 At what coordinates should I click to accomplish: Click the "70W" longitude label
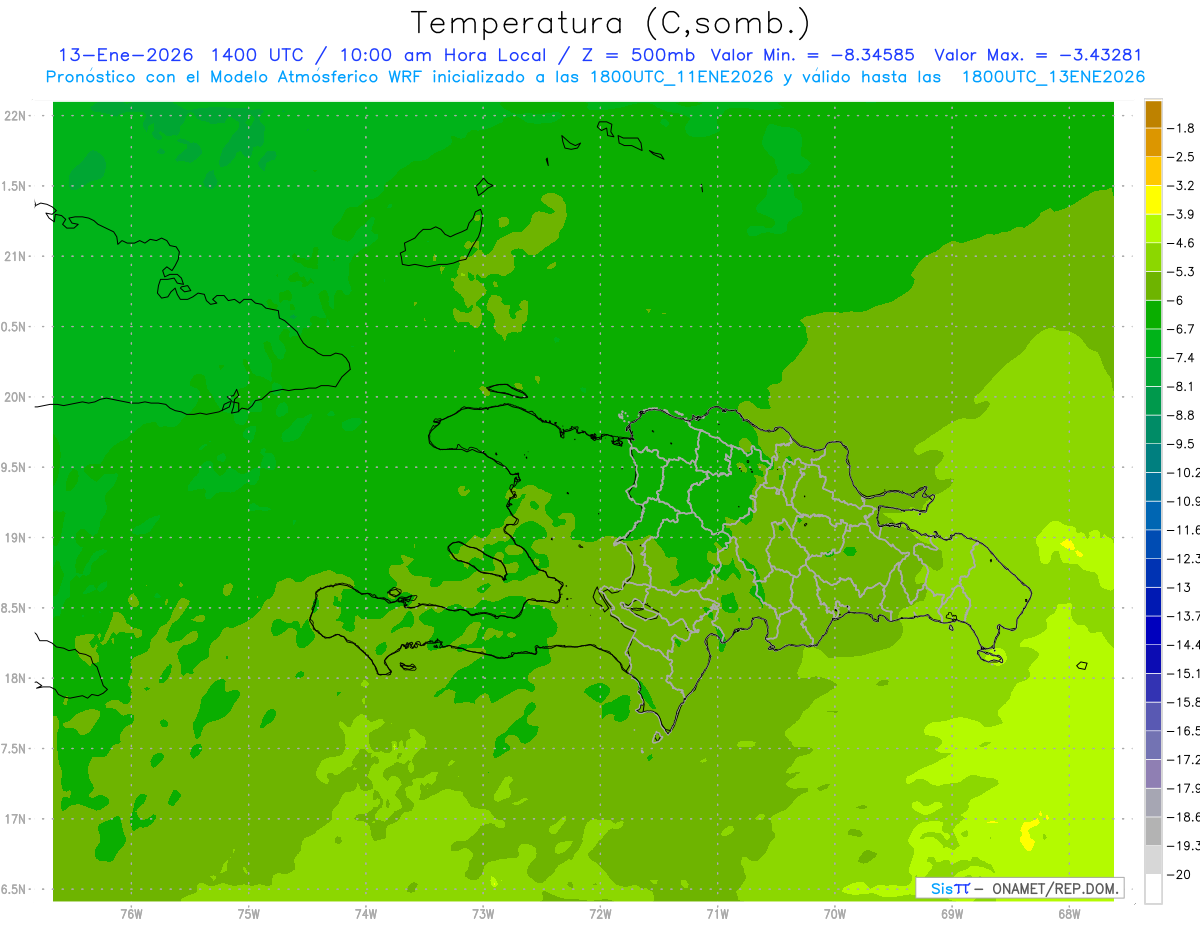834,914
